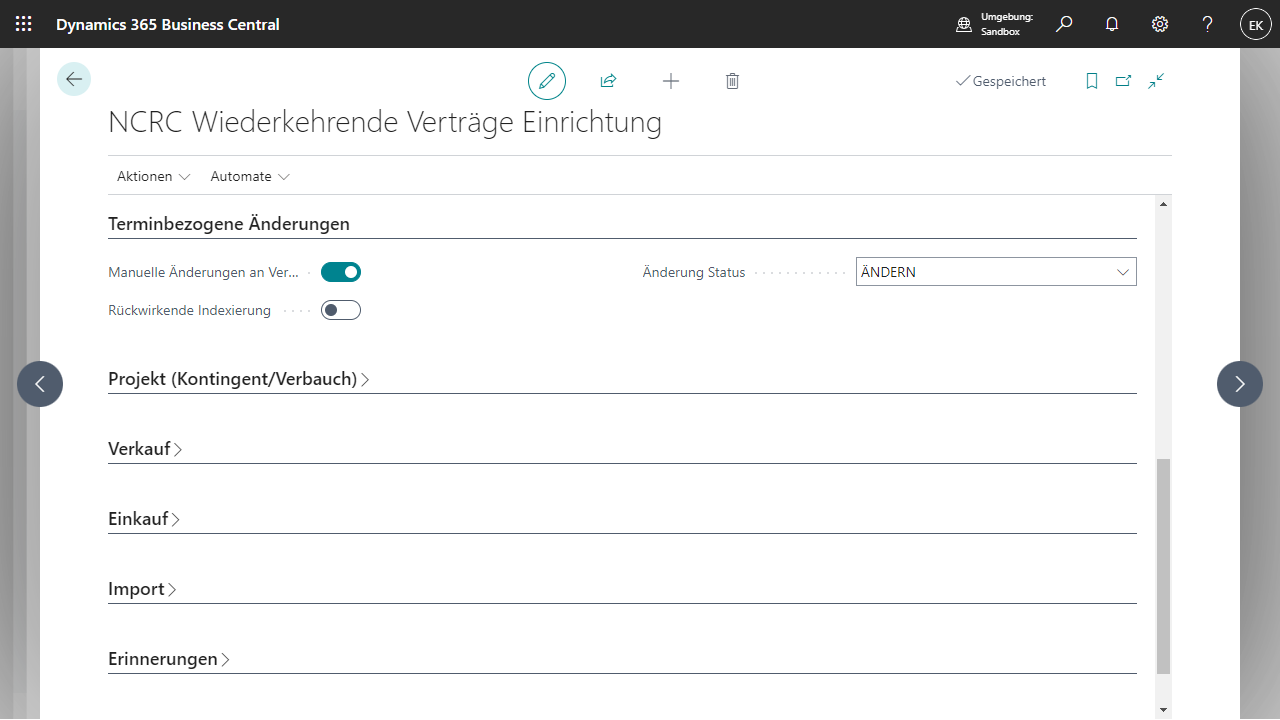The width and height of the screenshot is (1280, 720).
Task: Go to next record with right arrow
Action: (1239, 384)
